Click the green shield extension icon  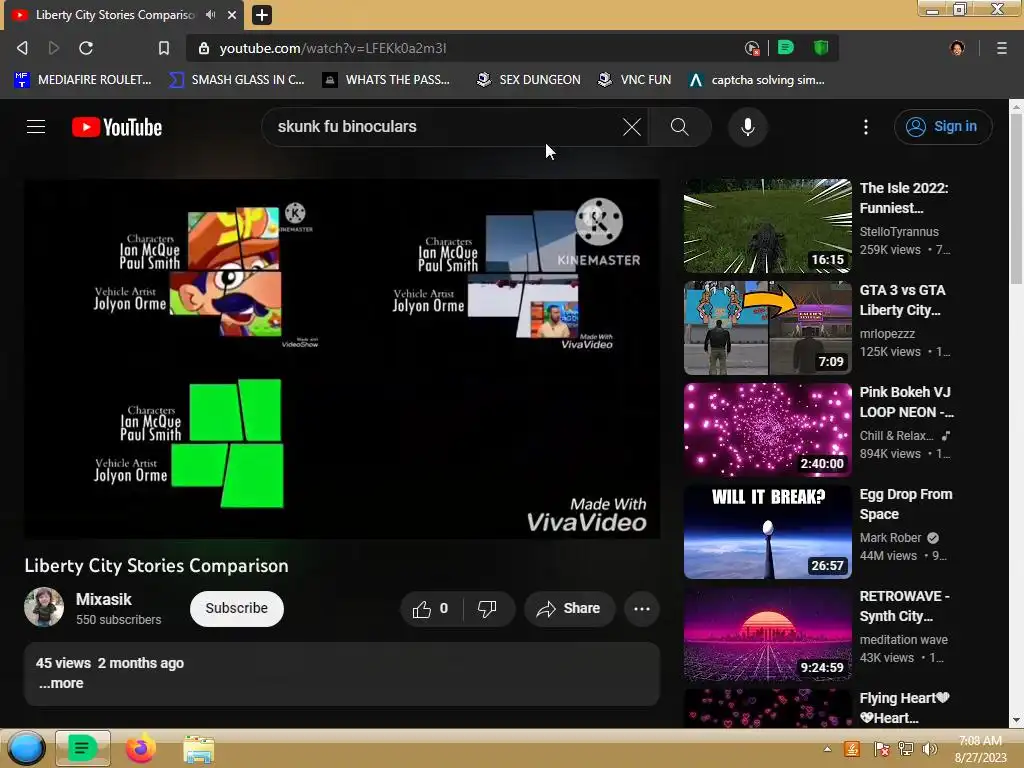click(x=821, y=48)
